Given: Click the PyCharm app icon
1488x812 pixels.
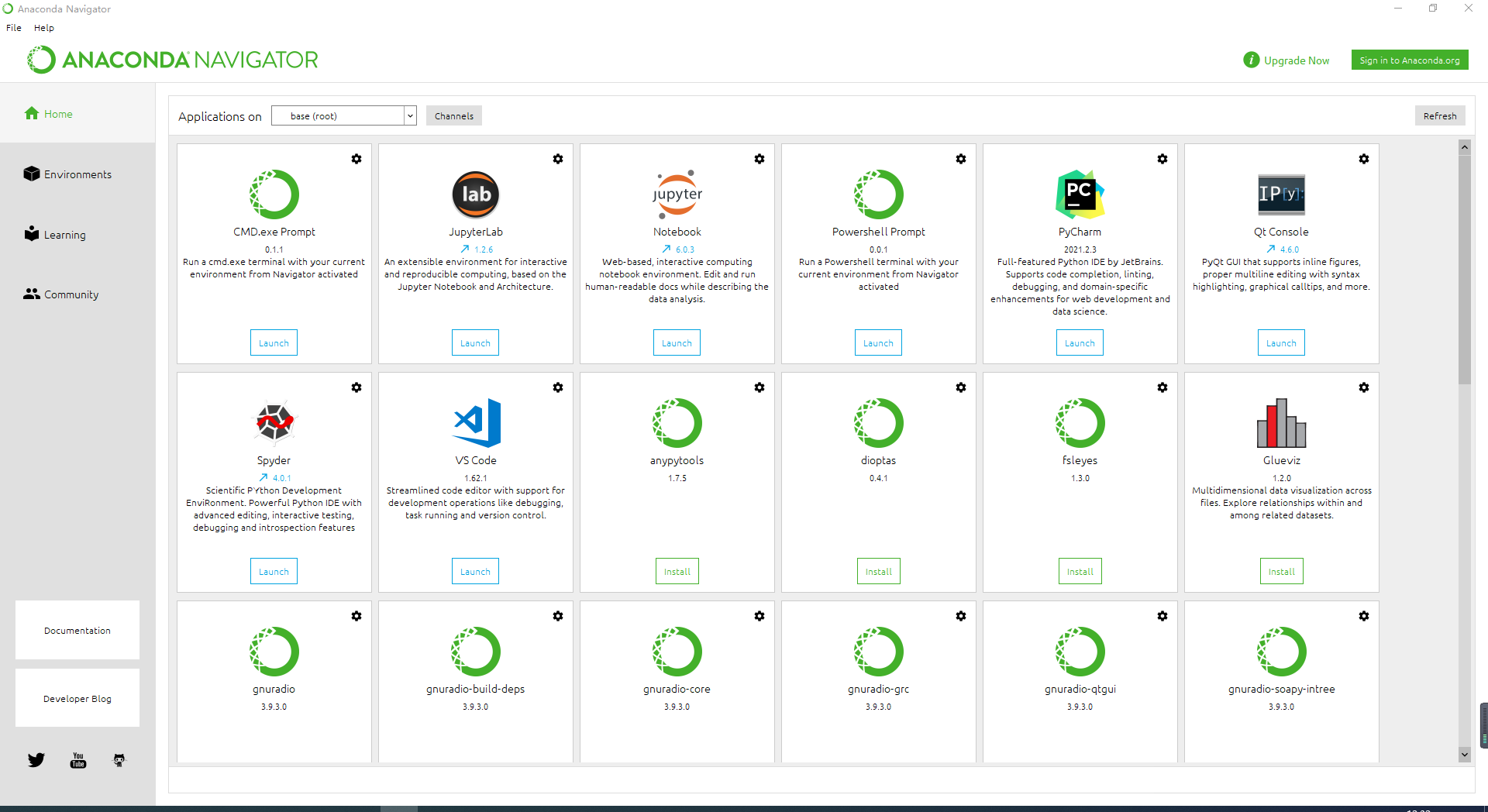Looking at the screenshot, I should [1080, 194].
